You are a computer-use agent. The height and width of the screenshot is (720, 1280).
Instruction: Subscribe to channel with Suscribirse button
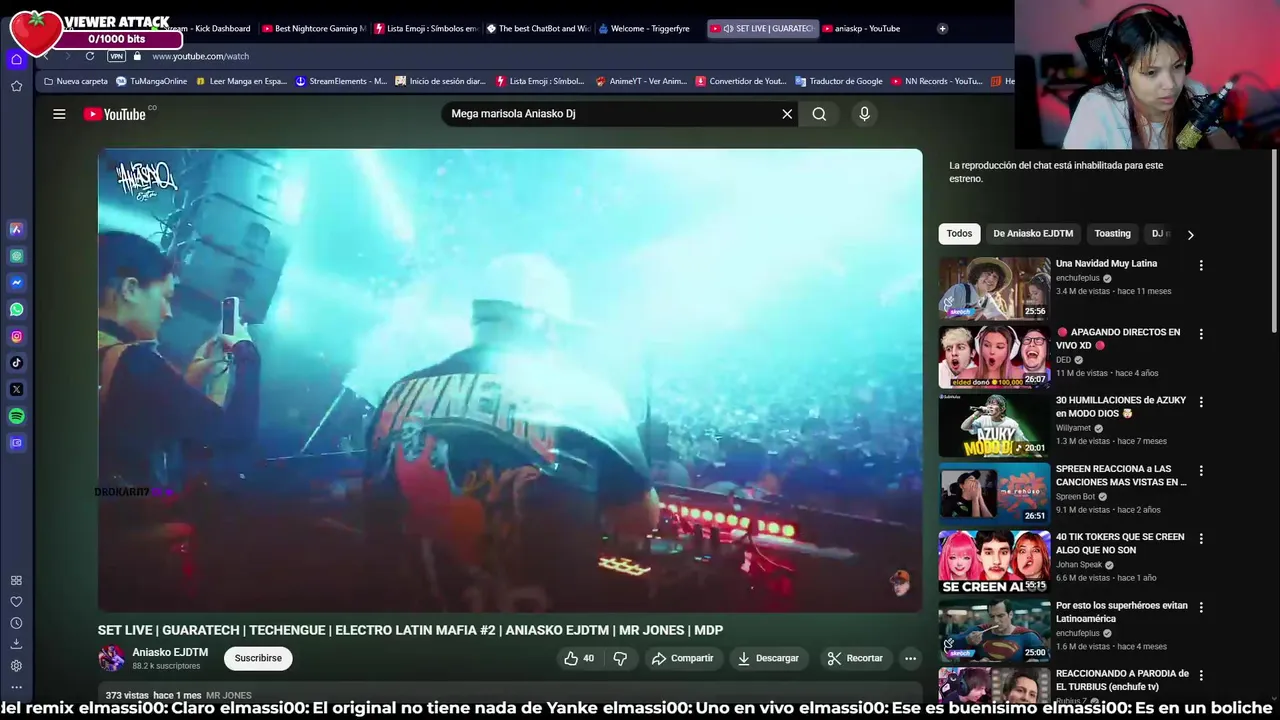click(258, 658)
